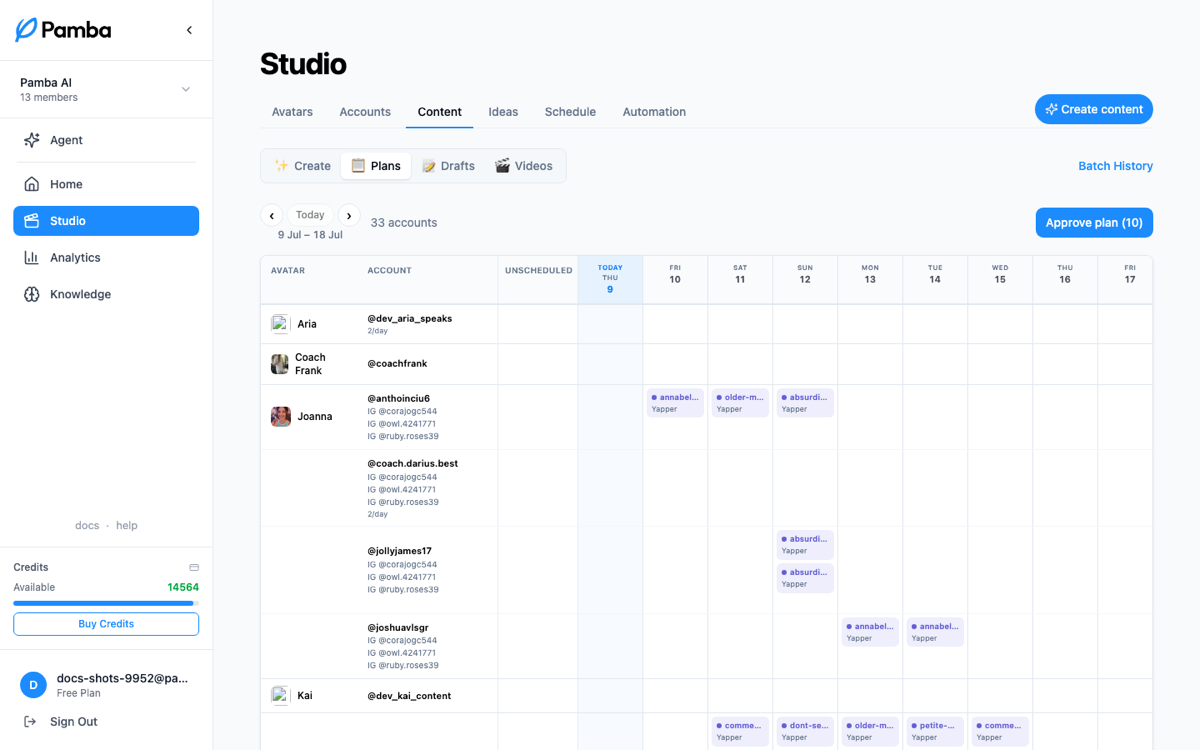The height and width of the screenshot is (750, 1200).
Task: Open @joshuavlsgr Monday annabel post
Action: point(870,632)
